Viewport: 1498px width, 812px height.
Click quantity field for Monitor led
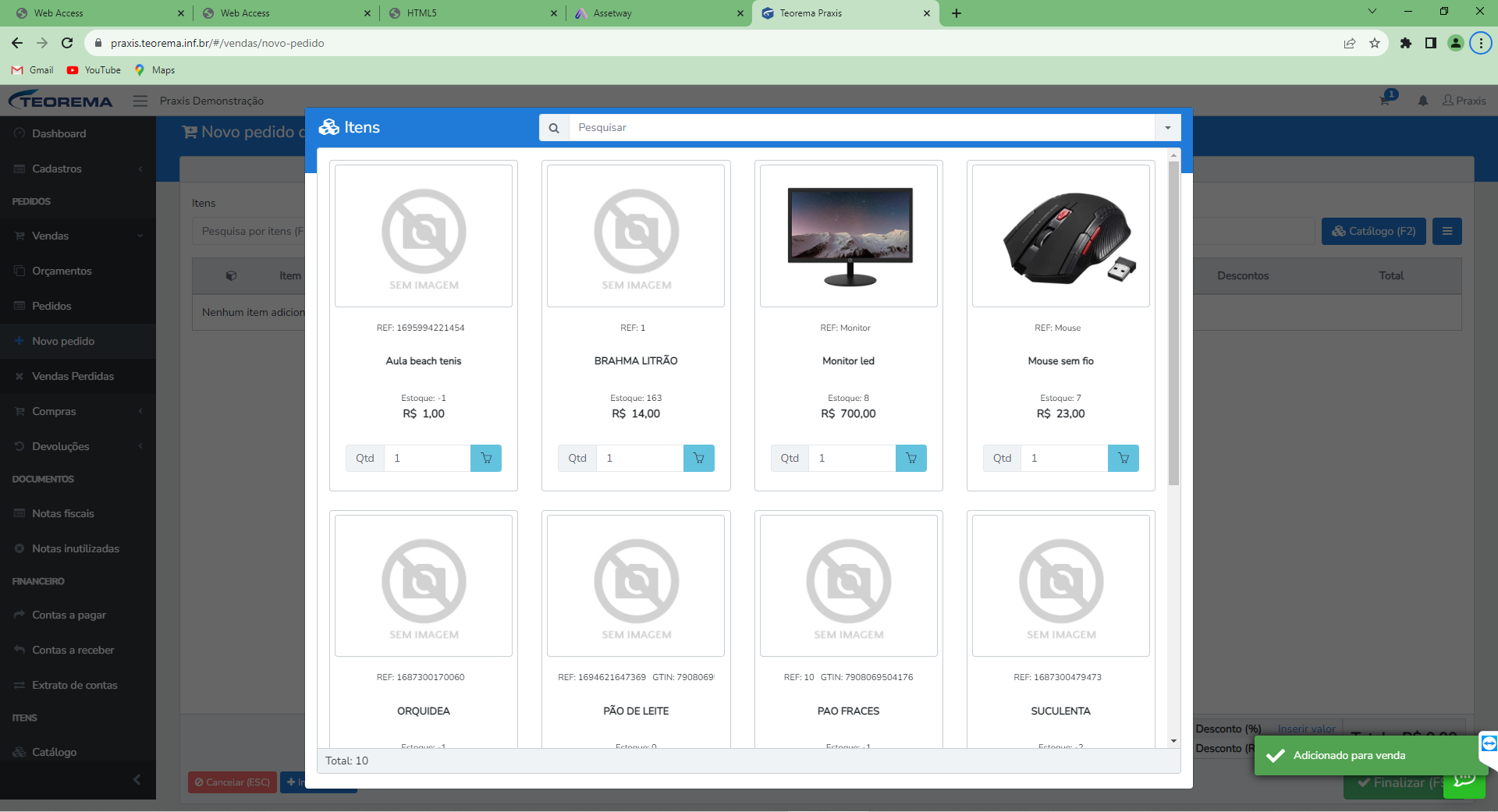click(852, 458)
